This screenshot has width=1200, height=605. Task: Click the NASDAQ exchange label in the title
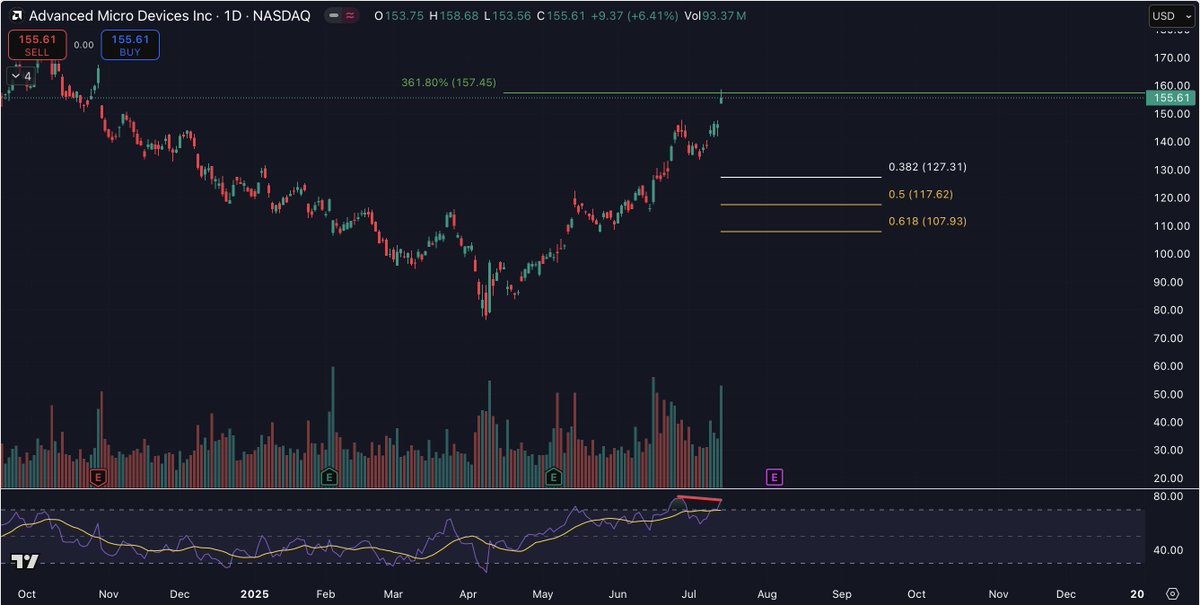(282, 16)
